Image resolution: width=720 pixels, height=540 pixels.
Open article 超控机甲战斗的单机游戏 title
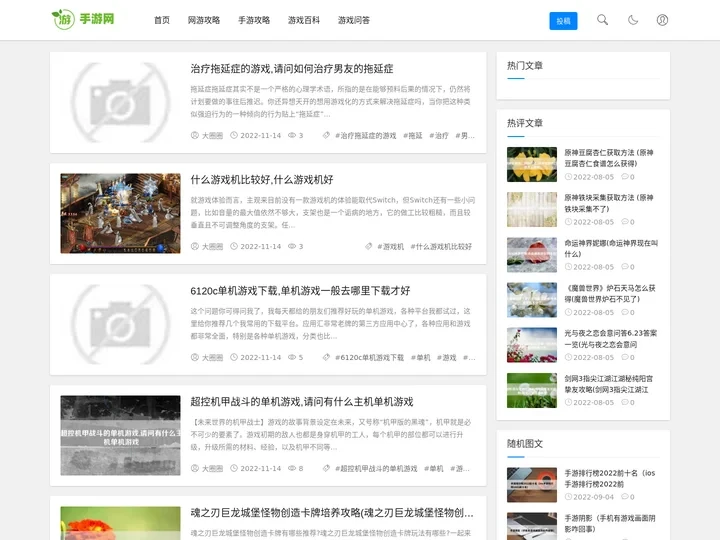pyautogui.click(x=302, y=402)
